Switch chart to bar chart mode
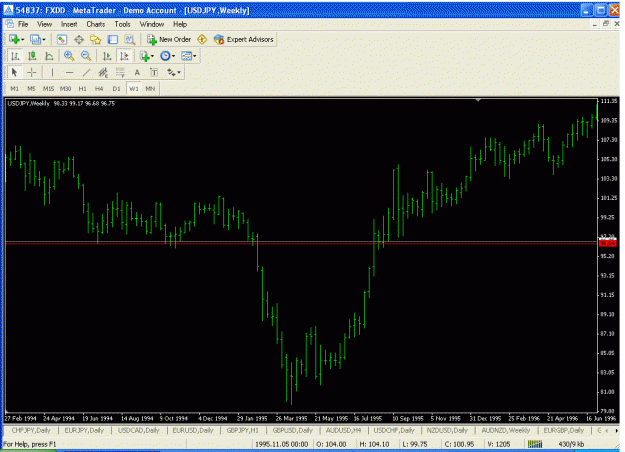625x452 pixels. 15,56
